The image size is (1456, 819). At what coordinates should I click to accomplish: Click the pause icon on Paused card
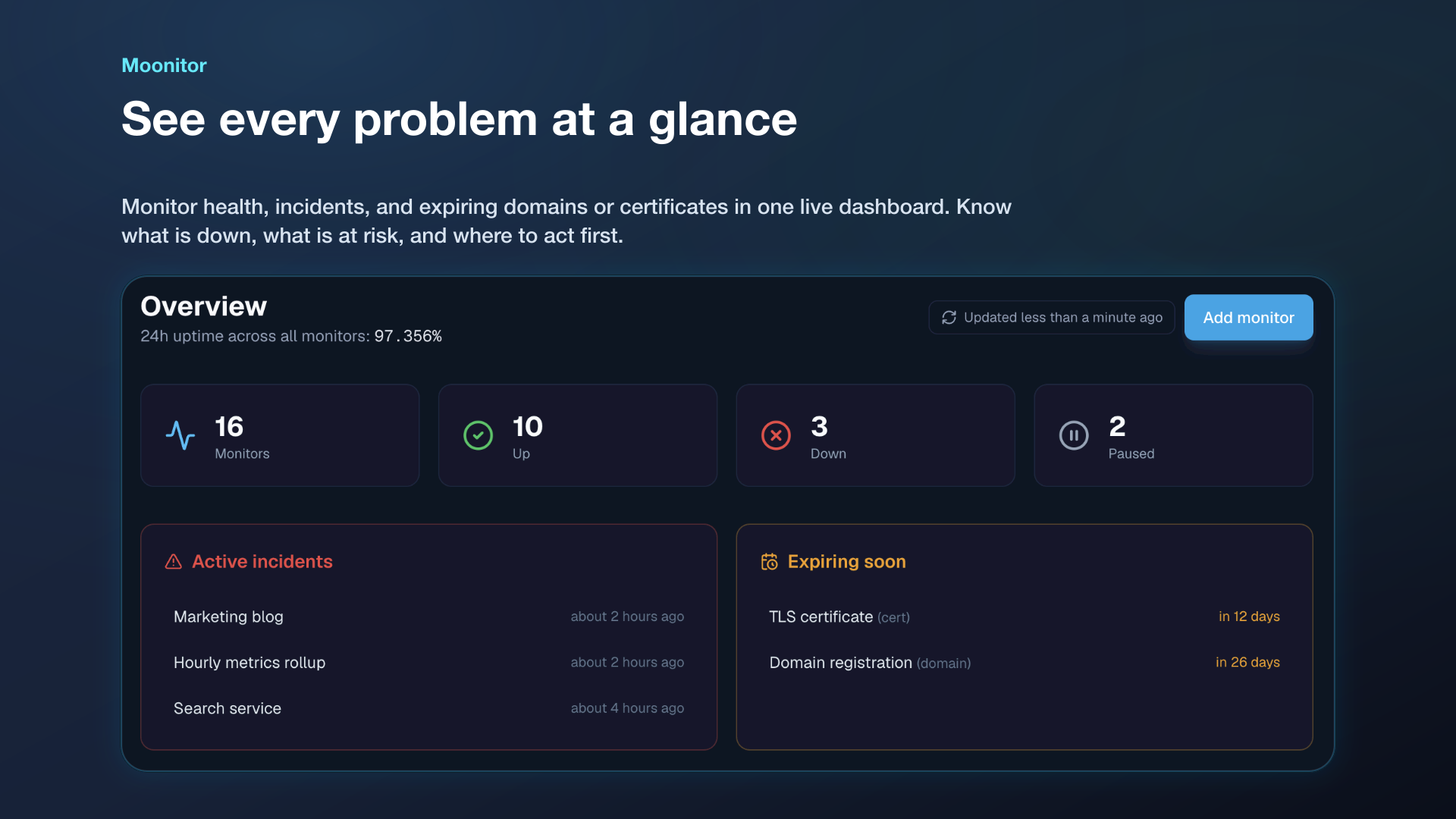click(x=1074, y=435)
